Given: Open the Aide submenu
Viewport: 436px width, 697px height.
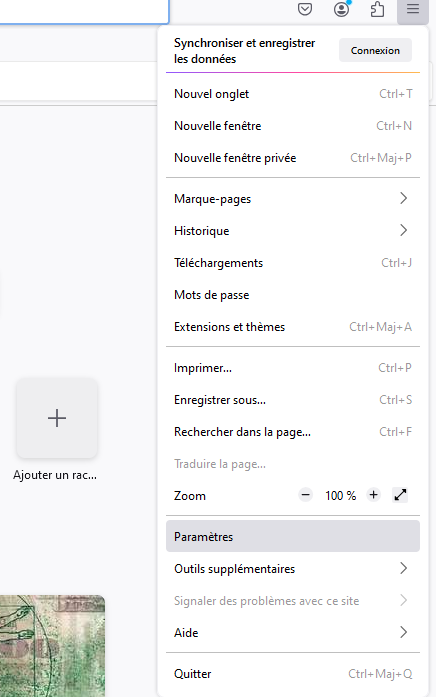Looking at the screenshot, I should coord(292,633).
